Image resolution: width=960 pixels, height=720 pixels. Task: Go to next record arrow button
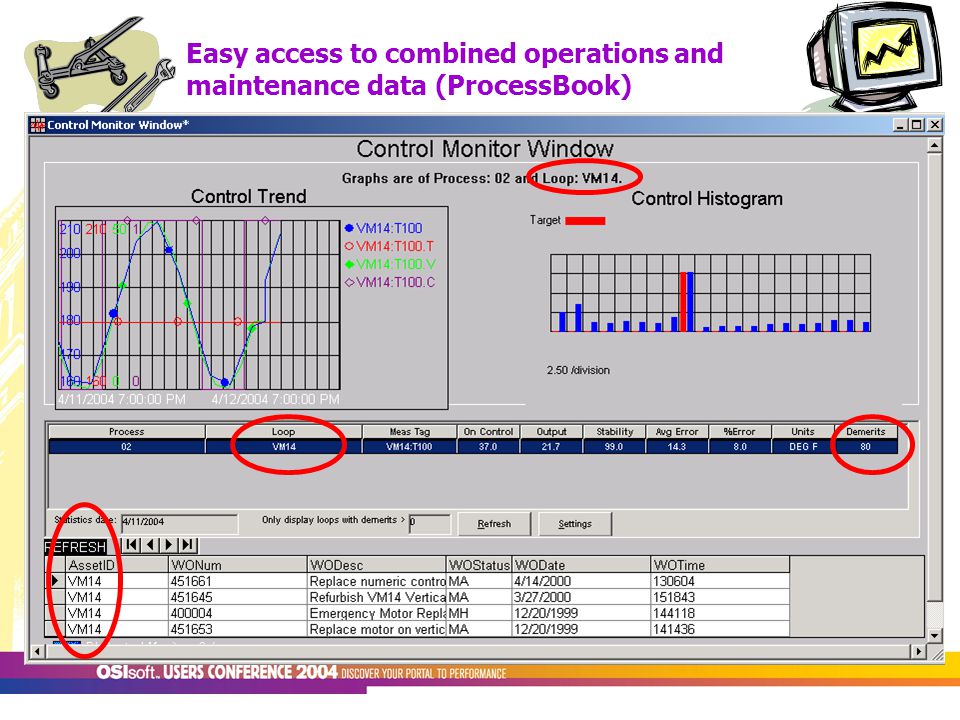[x=169, y=544]
